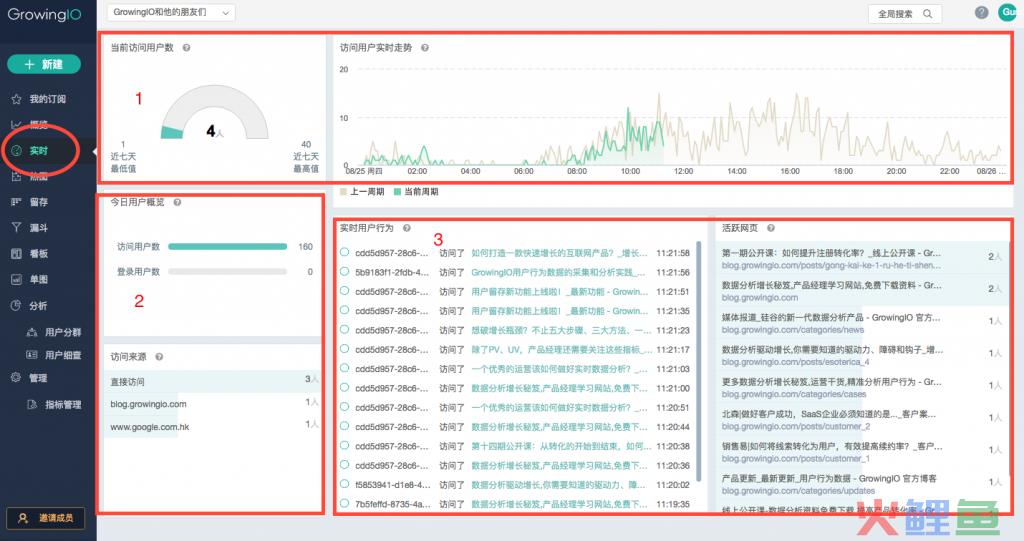The image size is (1024, 541).
Task: Open the blog.growingio.com/categories/cases page row
Action: coord(862,387)
